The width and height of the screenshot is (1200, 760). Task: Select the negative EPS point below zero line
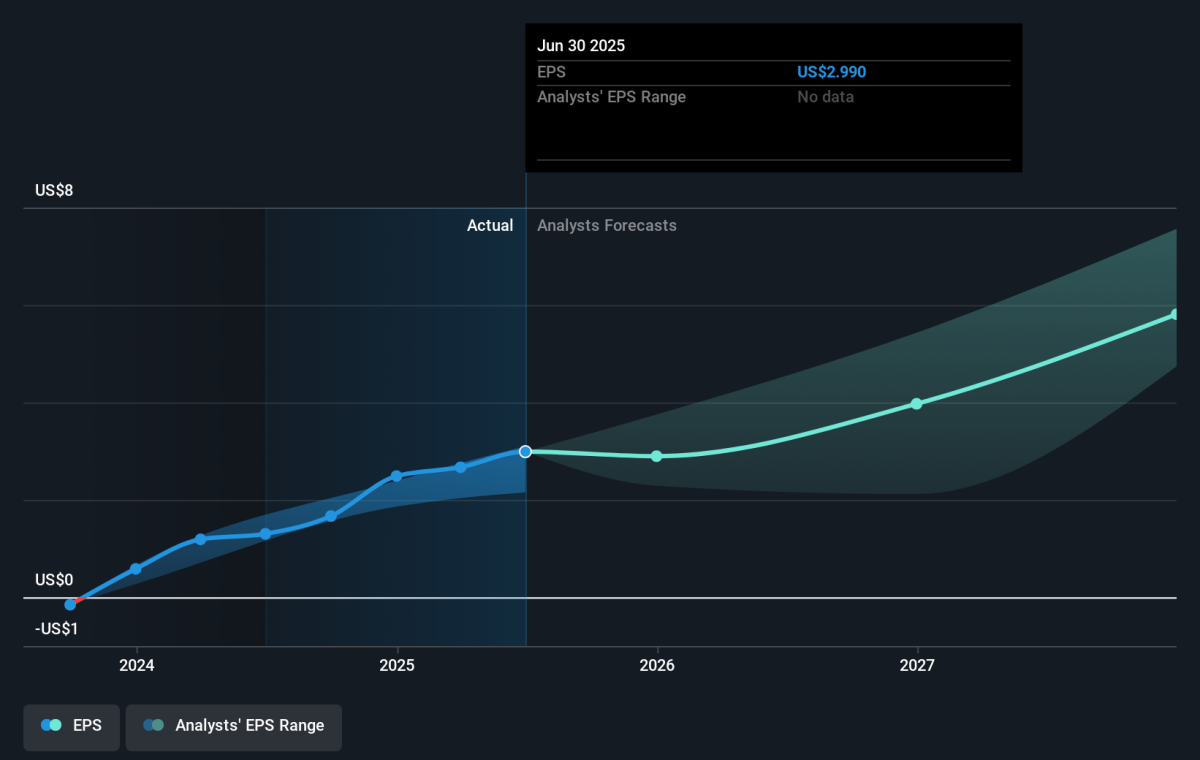(x=70, y=604)
